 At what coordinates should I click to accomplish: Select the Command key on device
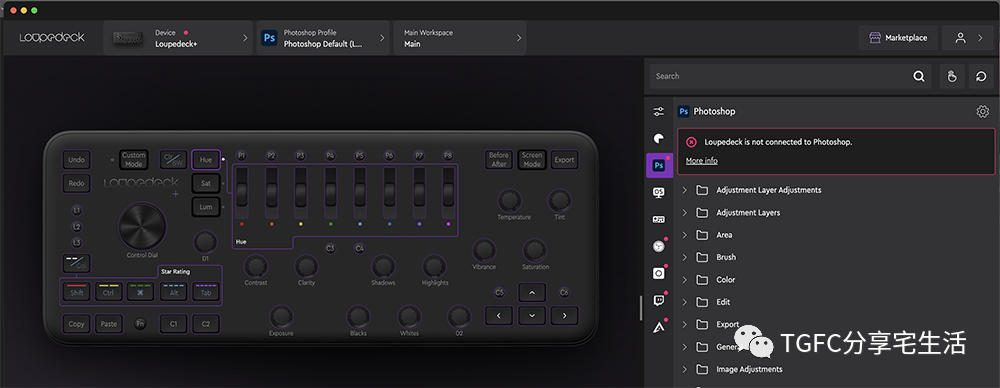(140, 292)
